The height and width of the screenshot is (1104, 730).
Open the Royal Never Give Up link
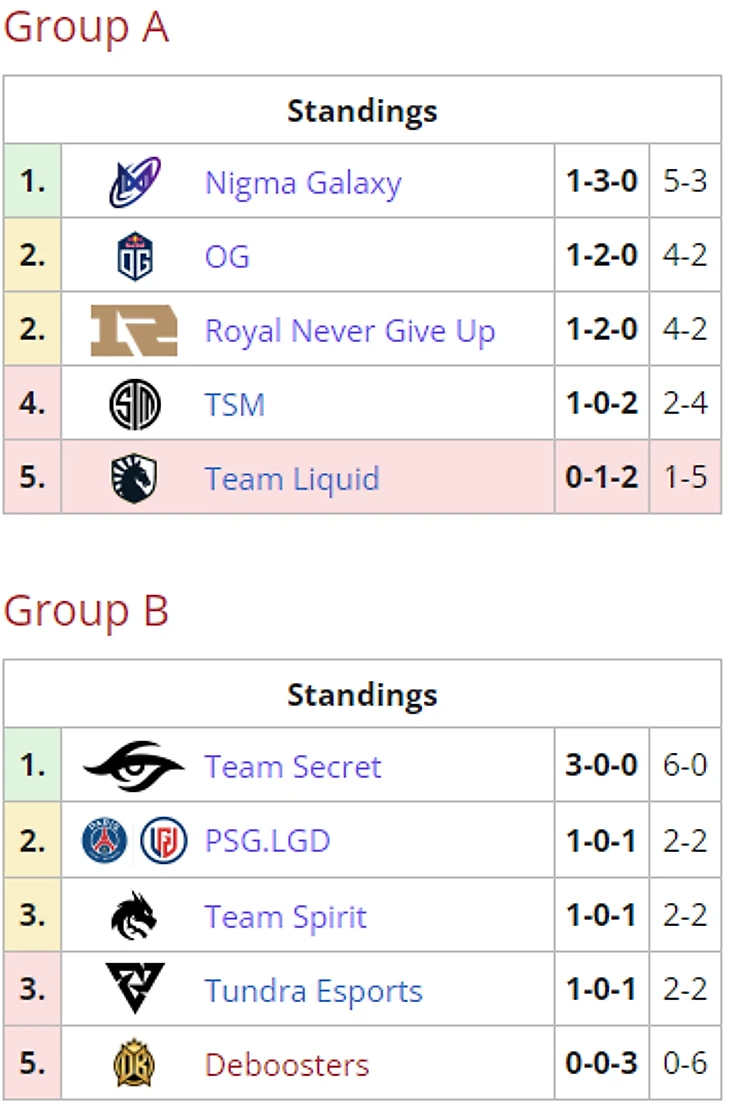tap(350, 331)
